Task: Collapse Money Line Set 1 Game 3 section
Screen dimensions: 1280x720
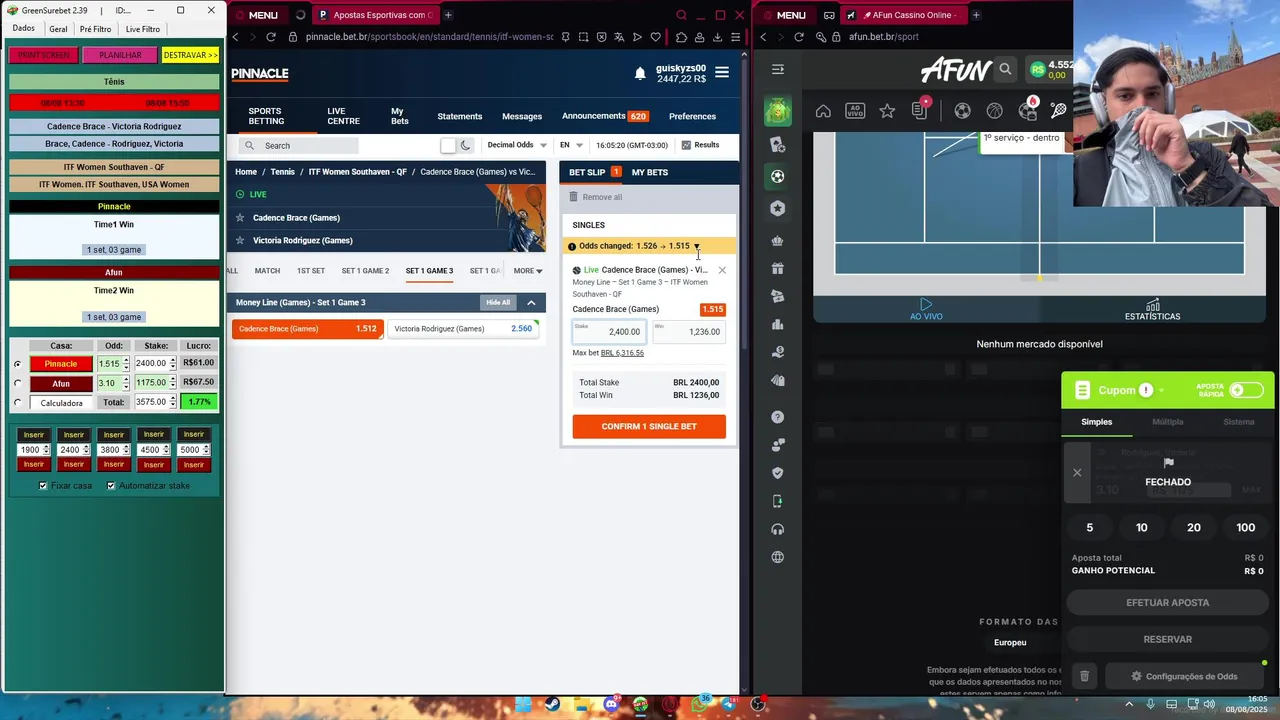Action: coord(531,303)
